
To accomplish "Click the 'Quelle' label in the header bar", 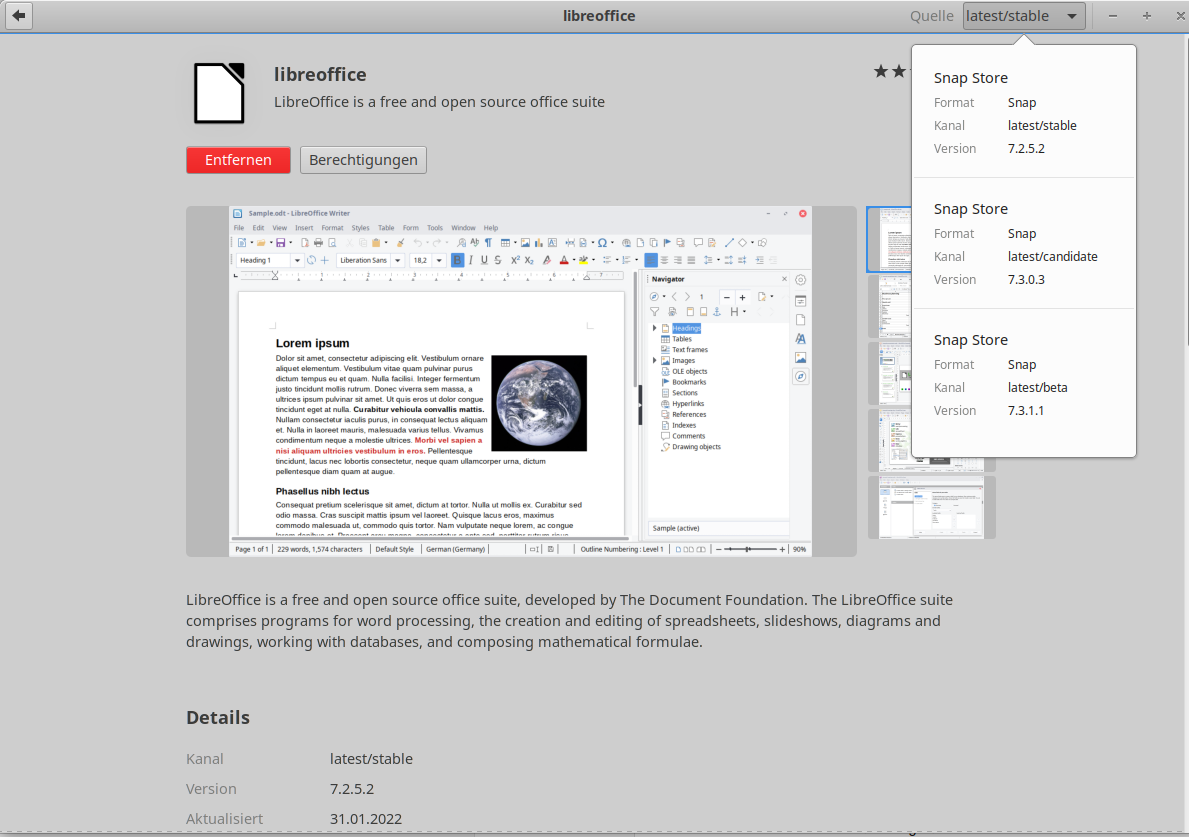I will [932, 16].
